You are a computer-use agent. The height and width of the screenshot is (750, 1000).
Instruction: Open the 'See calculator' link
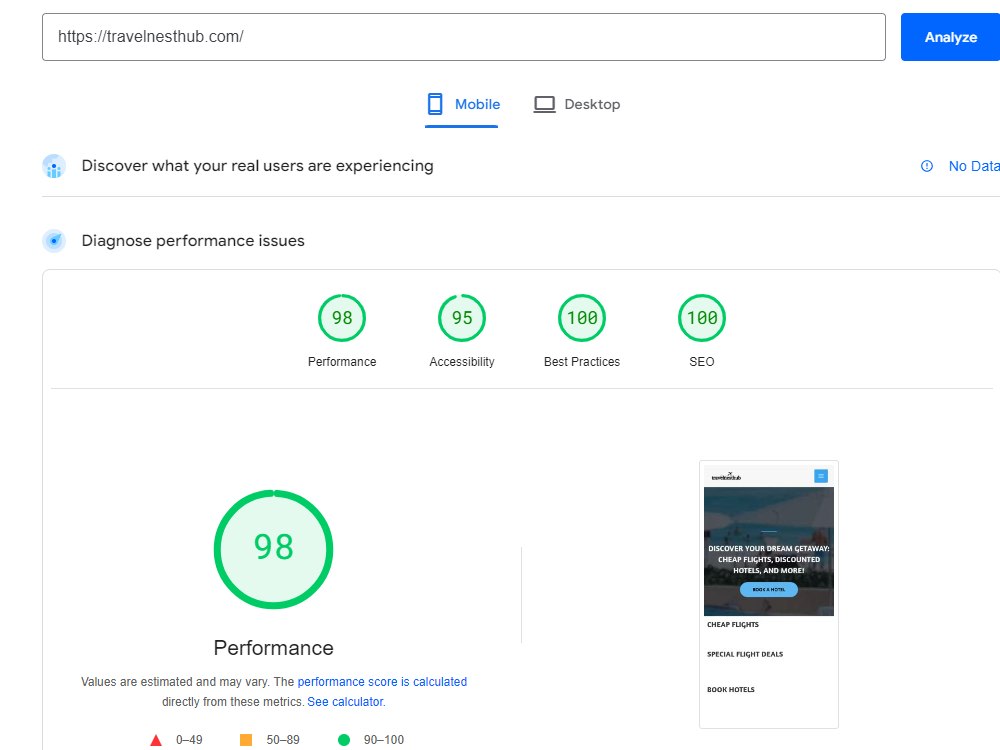(x=346, y=702)
